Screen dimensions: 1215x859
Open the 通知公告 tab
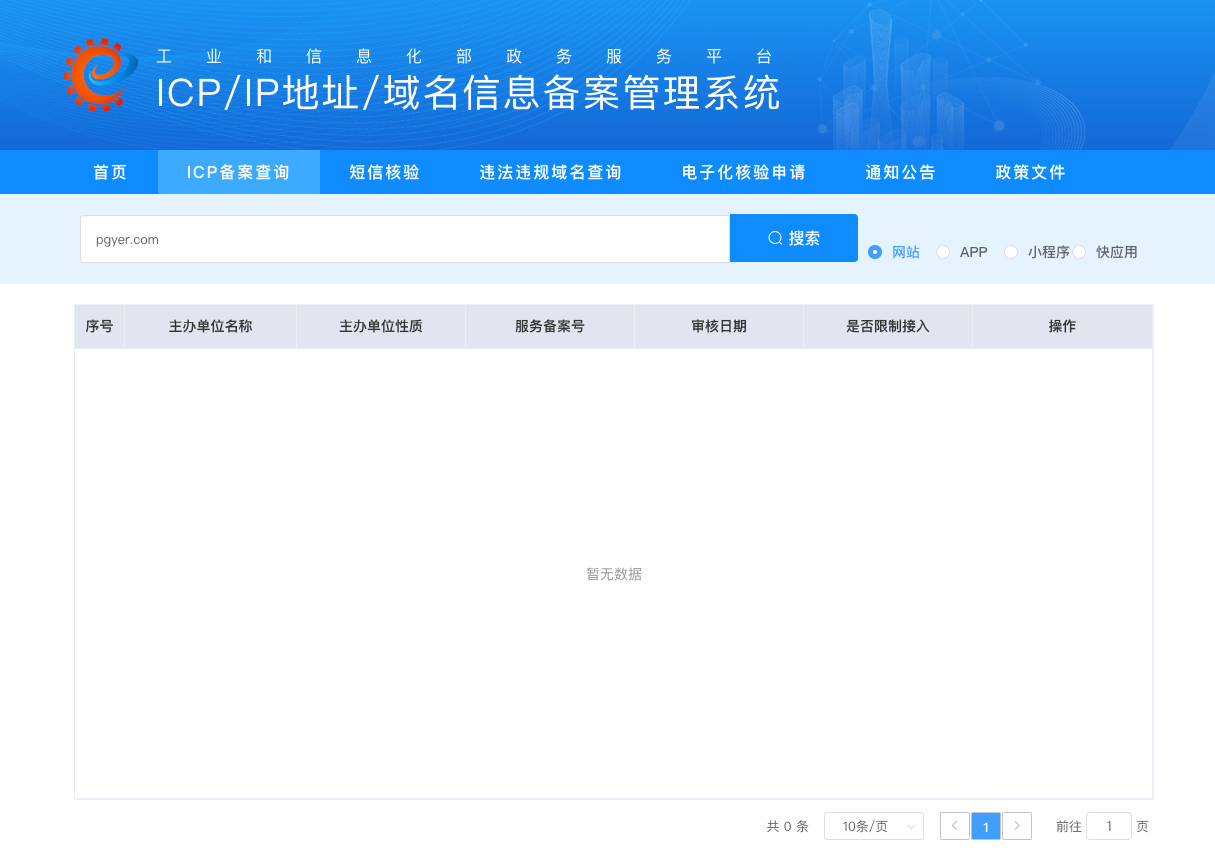click(900, 172)
